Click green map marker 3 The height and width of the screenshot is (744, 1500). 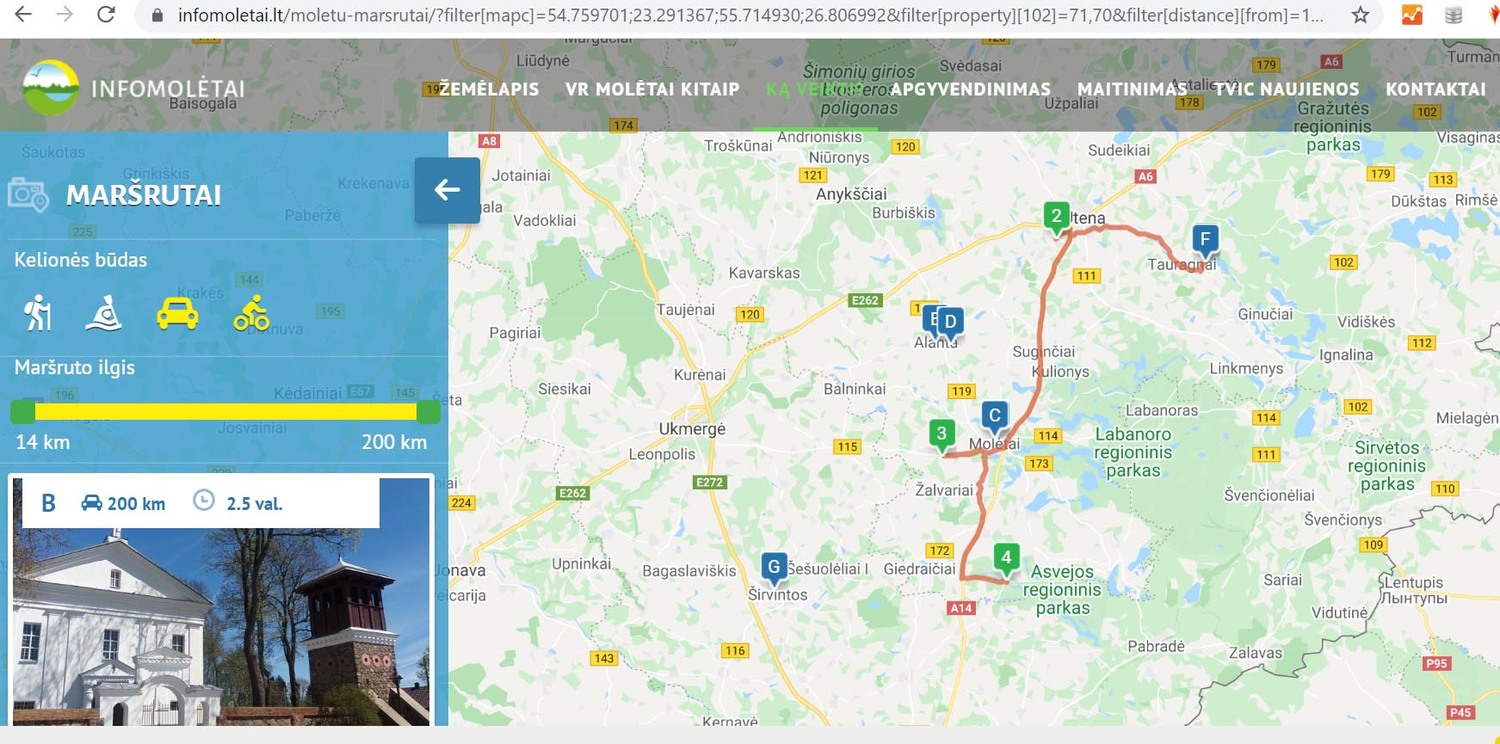pos(940,434)
